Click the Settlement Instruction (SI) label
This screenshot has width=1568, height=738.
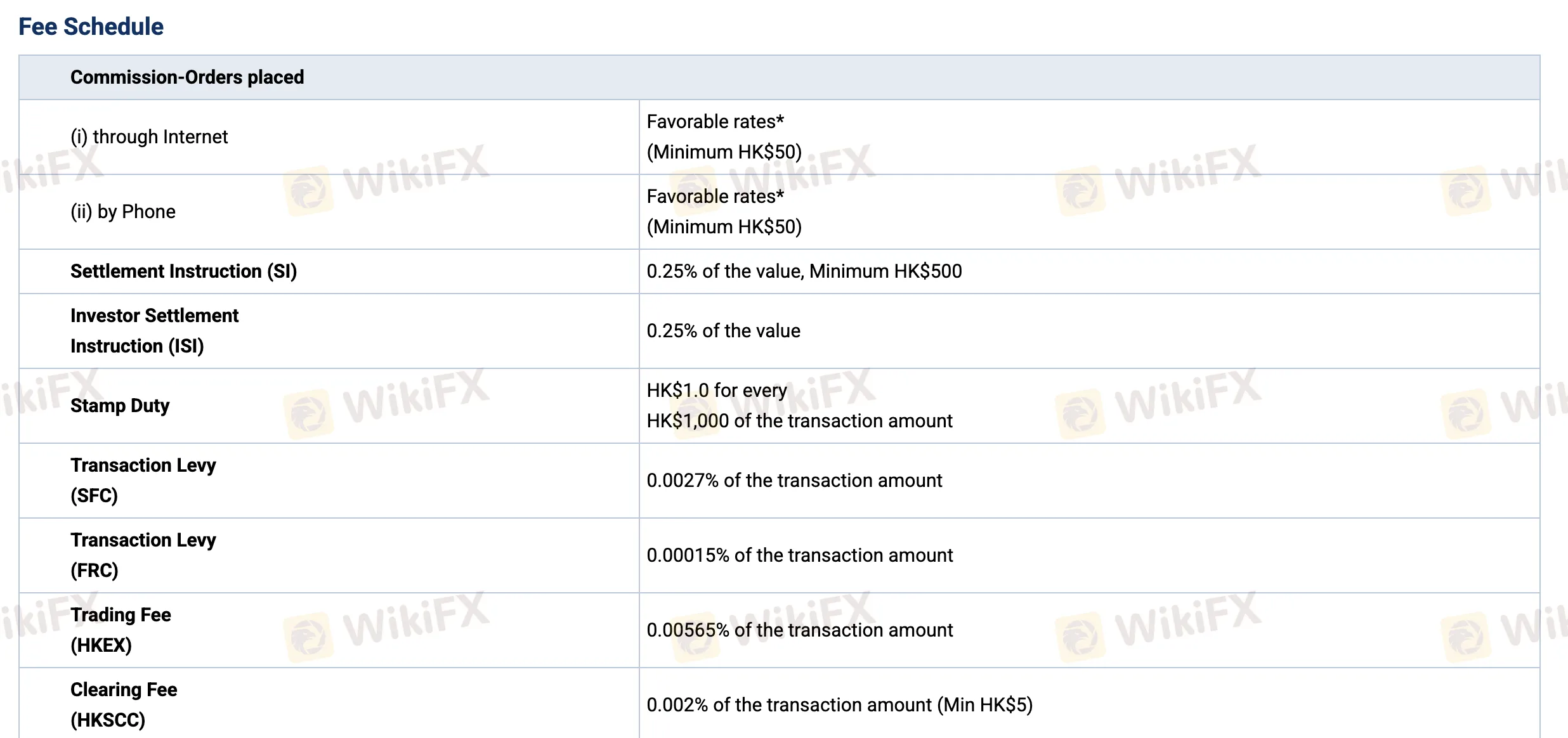coord(183,271)
